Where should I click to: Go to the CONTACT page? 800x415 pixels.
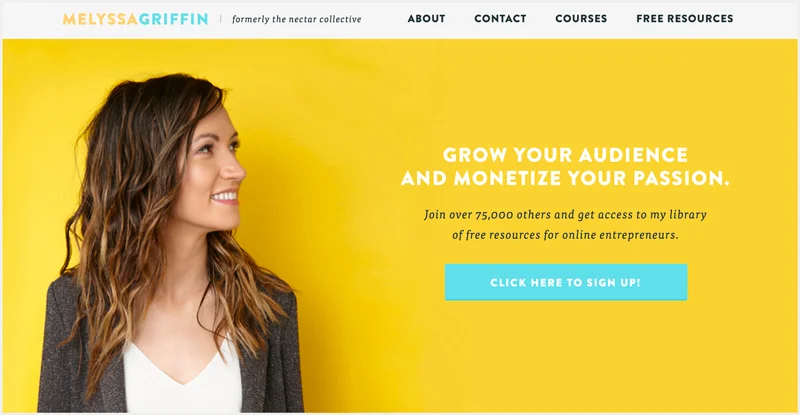pyautogui.click(x=500, y=19)
